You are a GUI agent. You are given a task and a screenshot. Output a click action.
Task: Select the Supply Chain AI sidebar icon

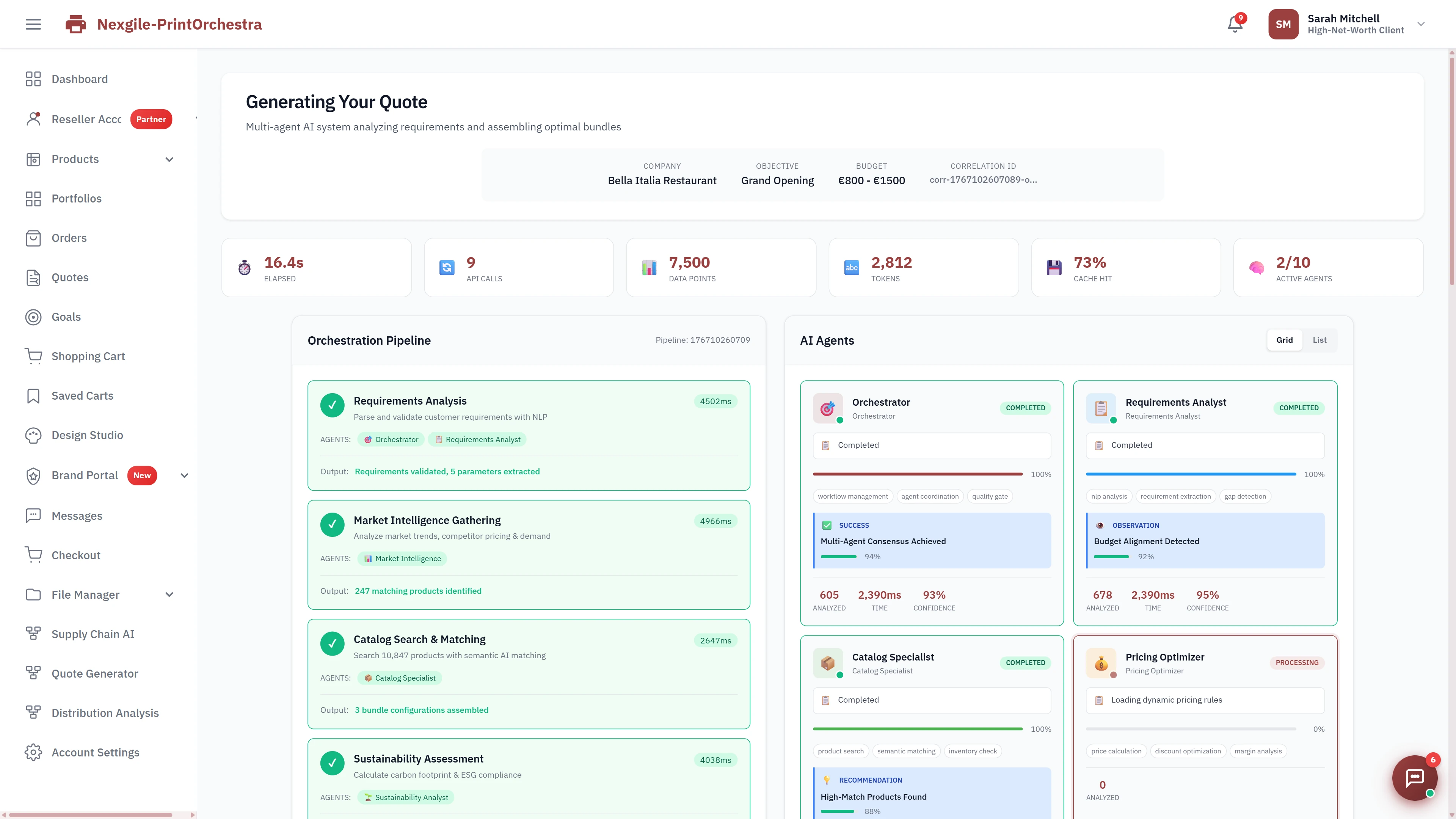[x=33, y=634]
